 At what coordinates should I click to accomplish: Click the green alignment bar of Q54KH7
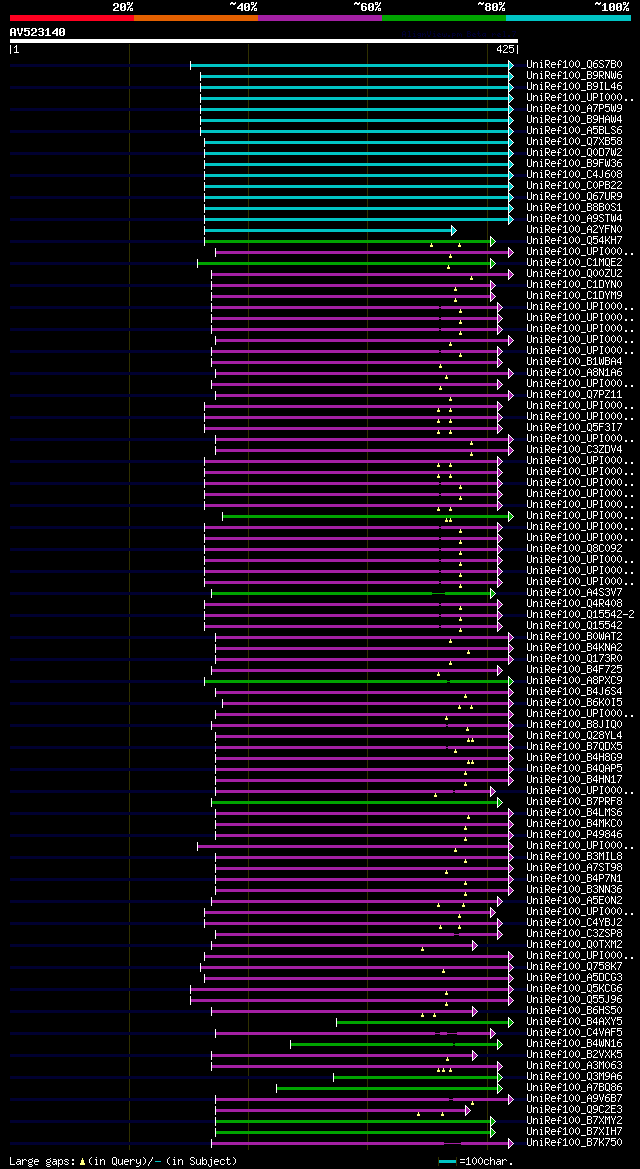tap(350, 242)
